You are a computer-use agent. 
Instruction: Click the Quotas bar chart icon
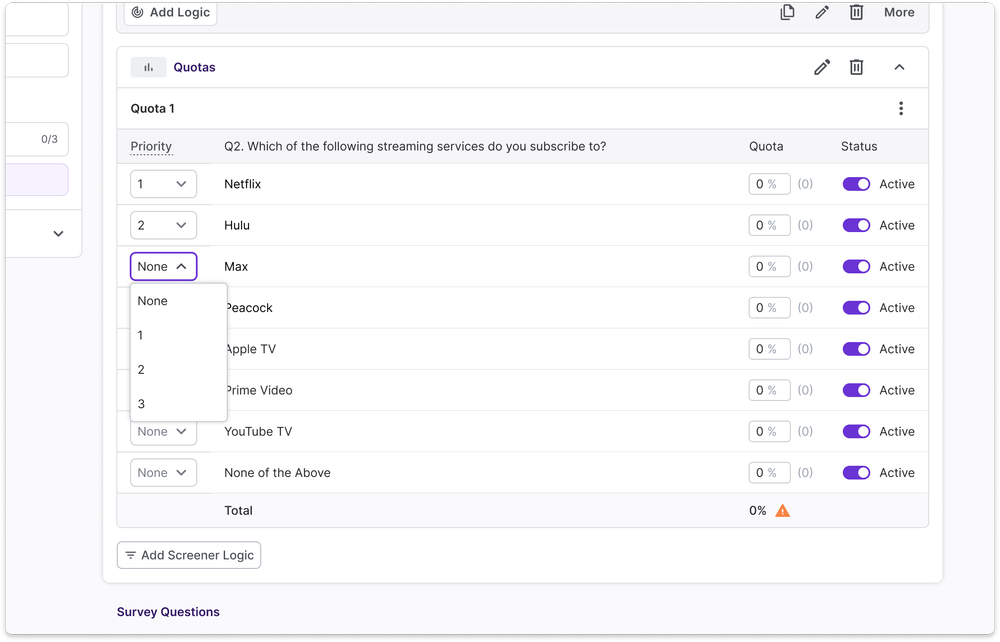(x=149, y=67)
